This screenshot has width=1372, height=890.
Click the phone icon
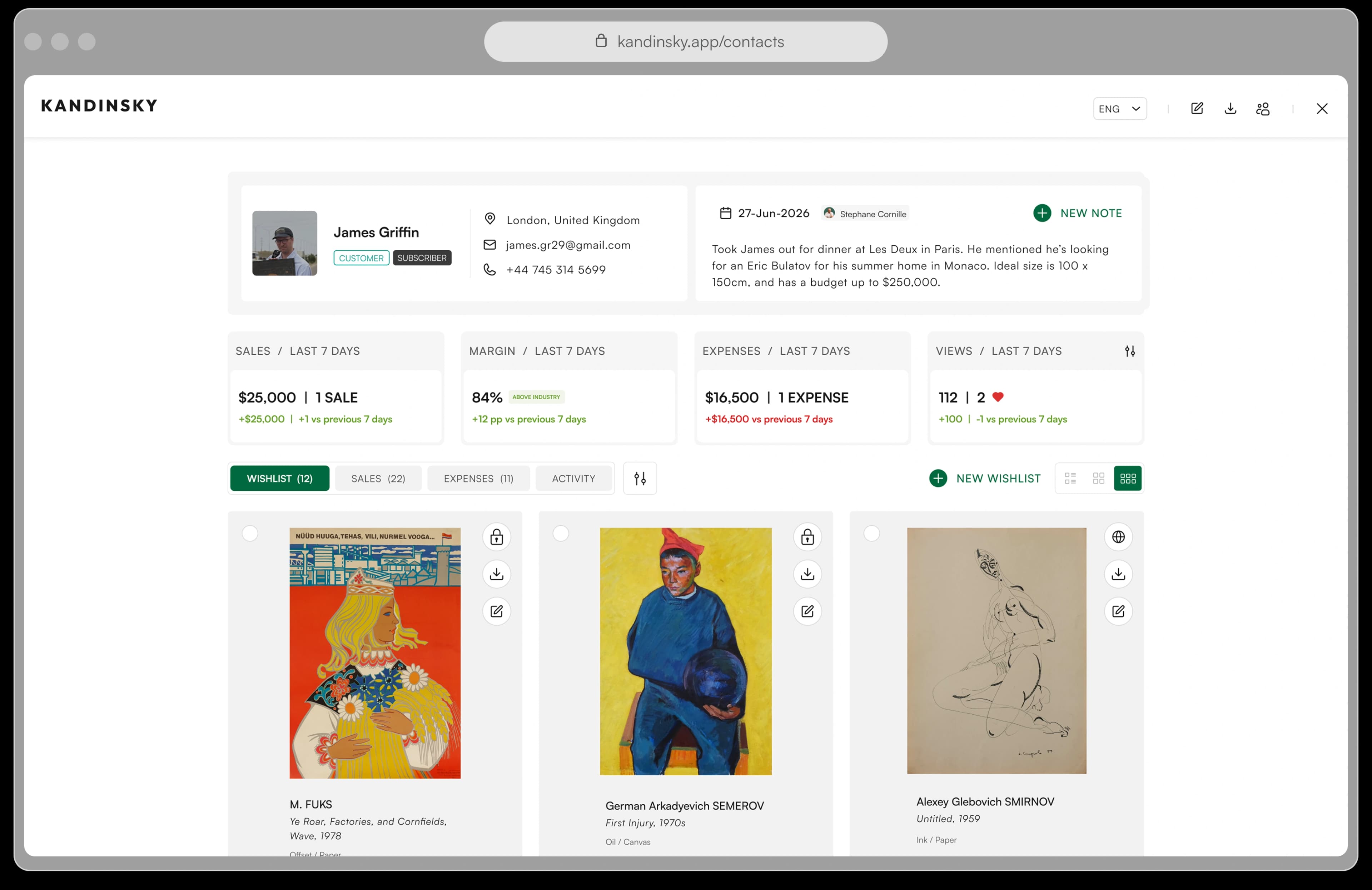coord(489,269)
